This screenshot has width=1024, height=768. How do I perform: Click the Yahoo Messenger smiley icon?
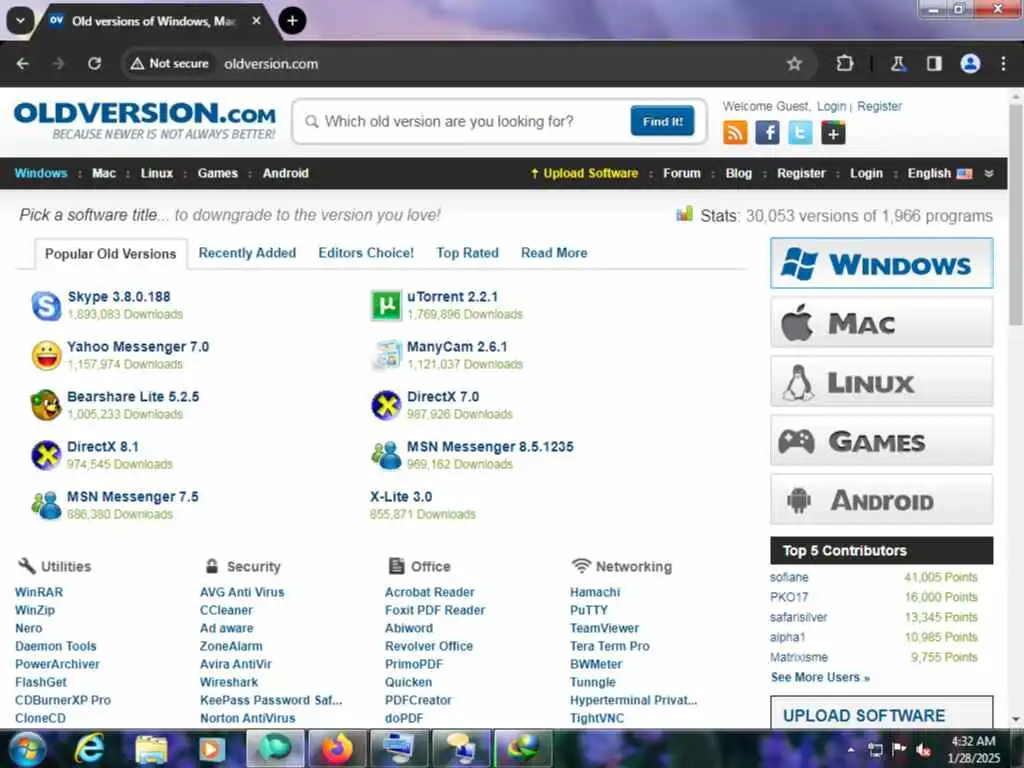(46, 355)
